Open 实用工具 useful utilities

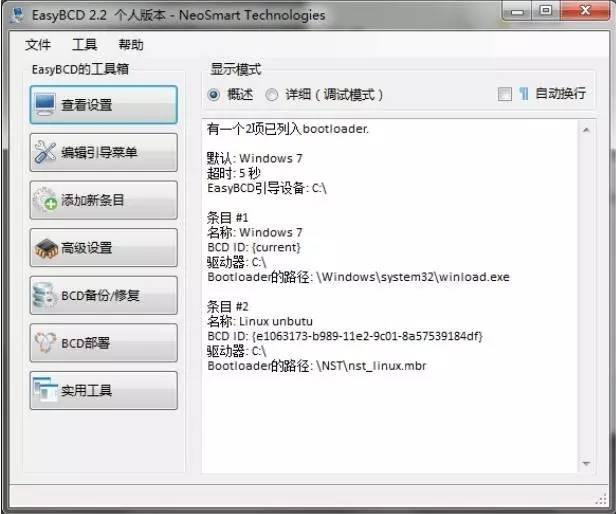104,391
